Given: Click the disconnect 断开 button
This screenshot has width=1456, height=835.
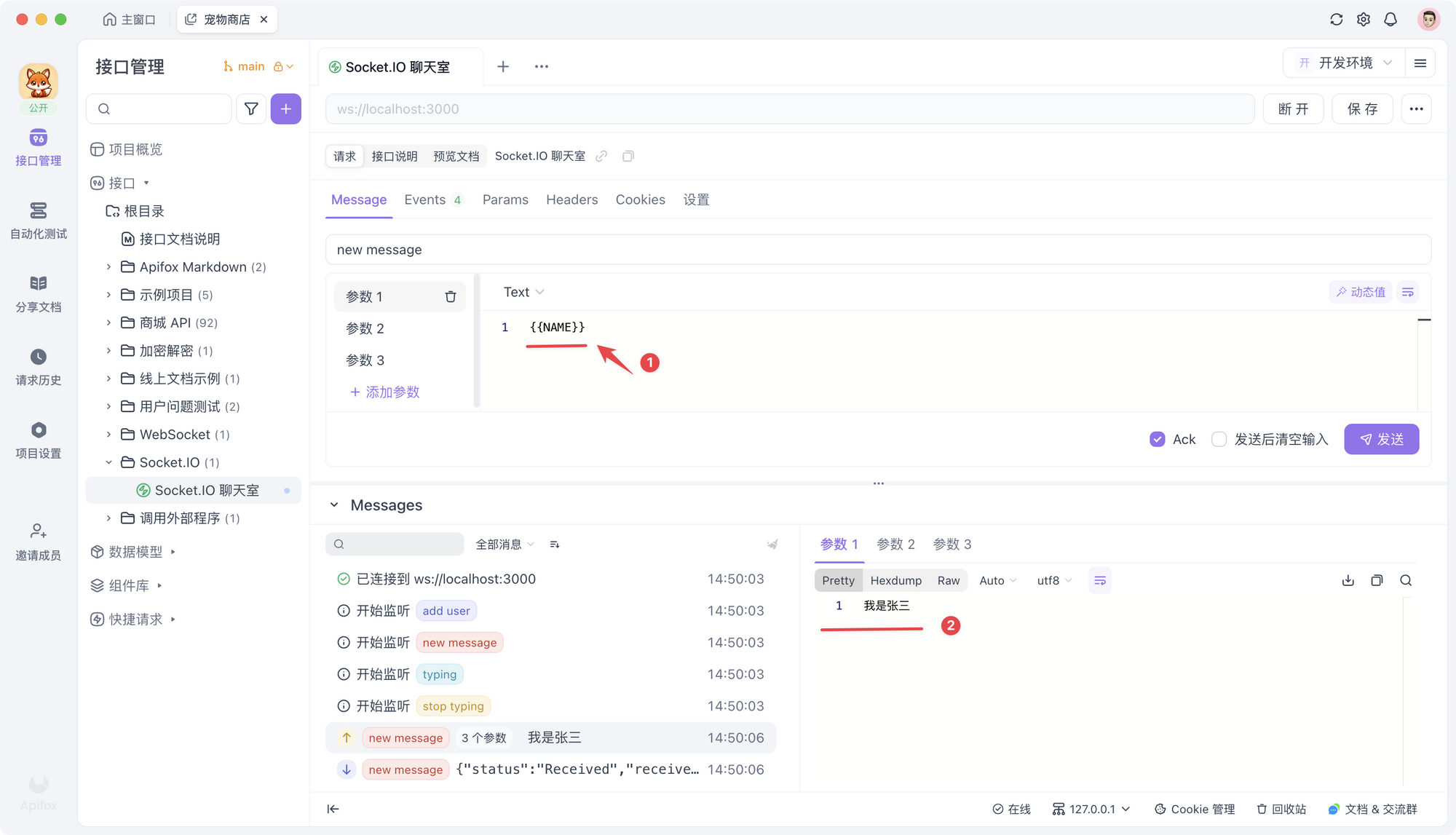Looking at the screenshot, I should pos(1295,108).
